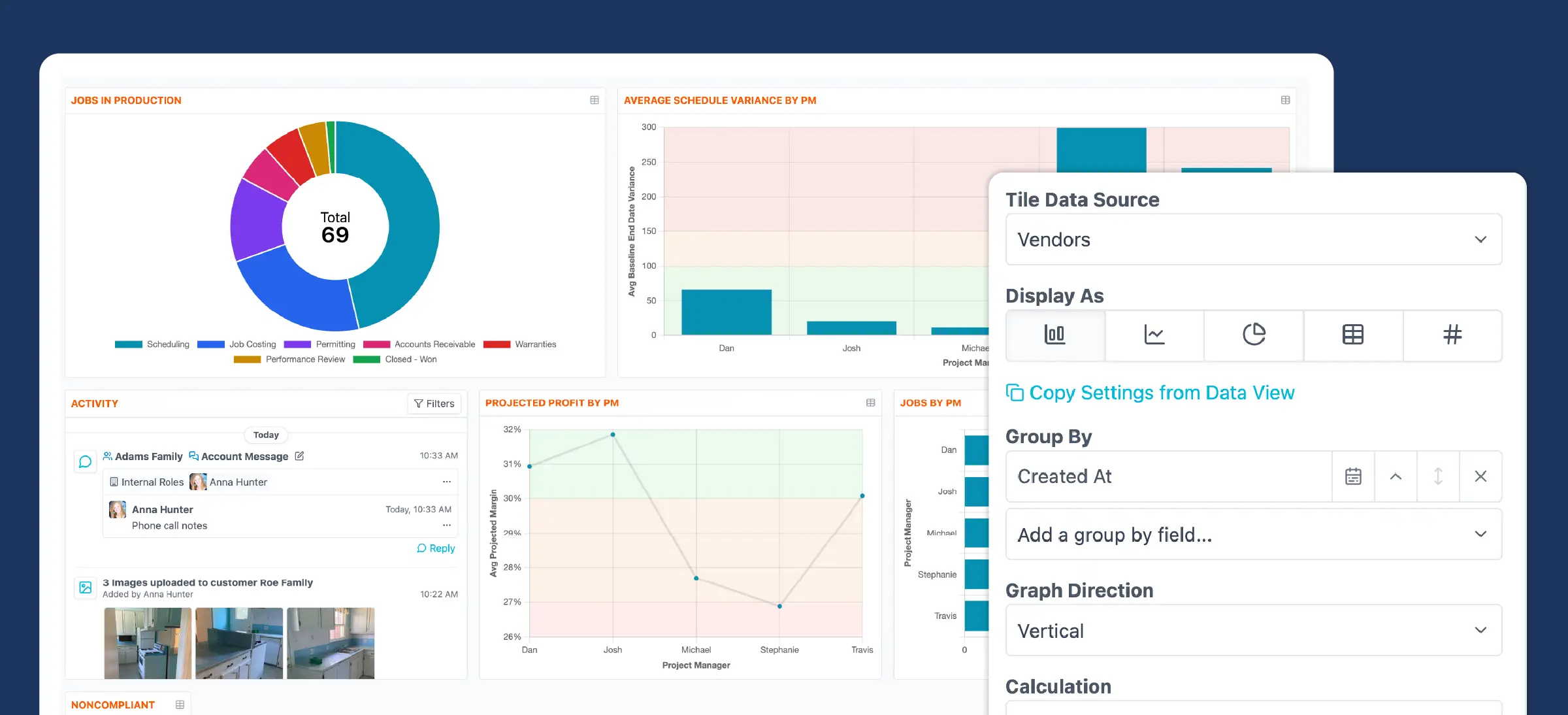The width and height of the screenshot is (1568, 715).
Task: Reply to the Adams Family account message
Action: [436, 548]
